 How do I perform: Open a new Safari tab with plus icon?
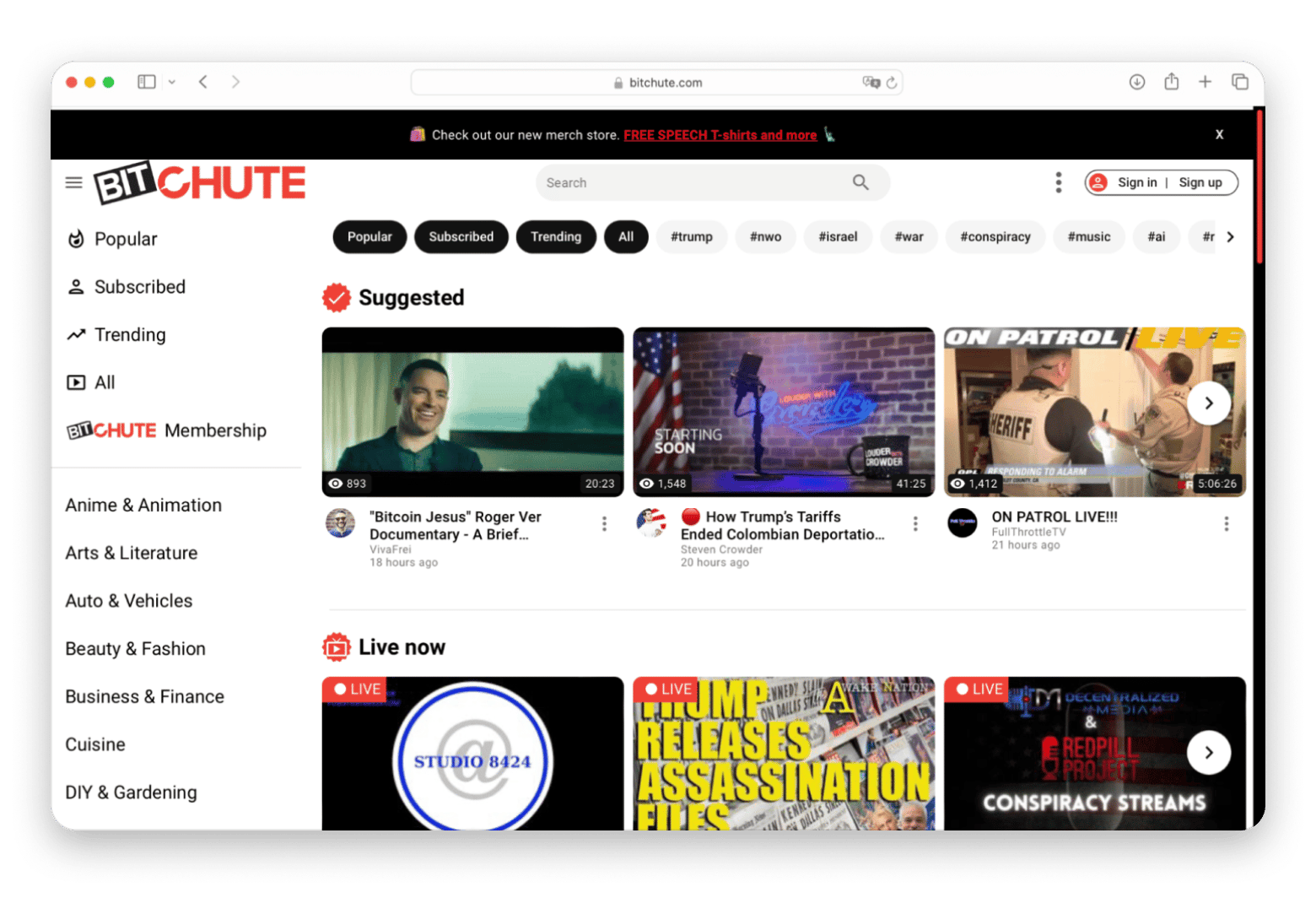pos(1205,82)
